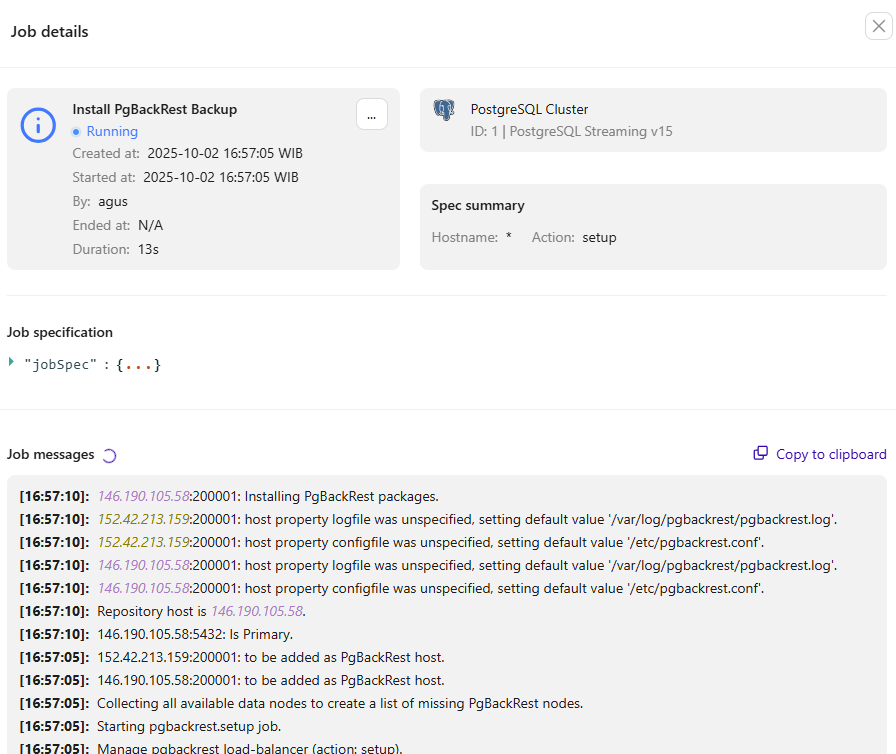896x754 pixels.
Task: Click the Running status text
Action: (x=112, y=132)
